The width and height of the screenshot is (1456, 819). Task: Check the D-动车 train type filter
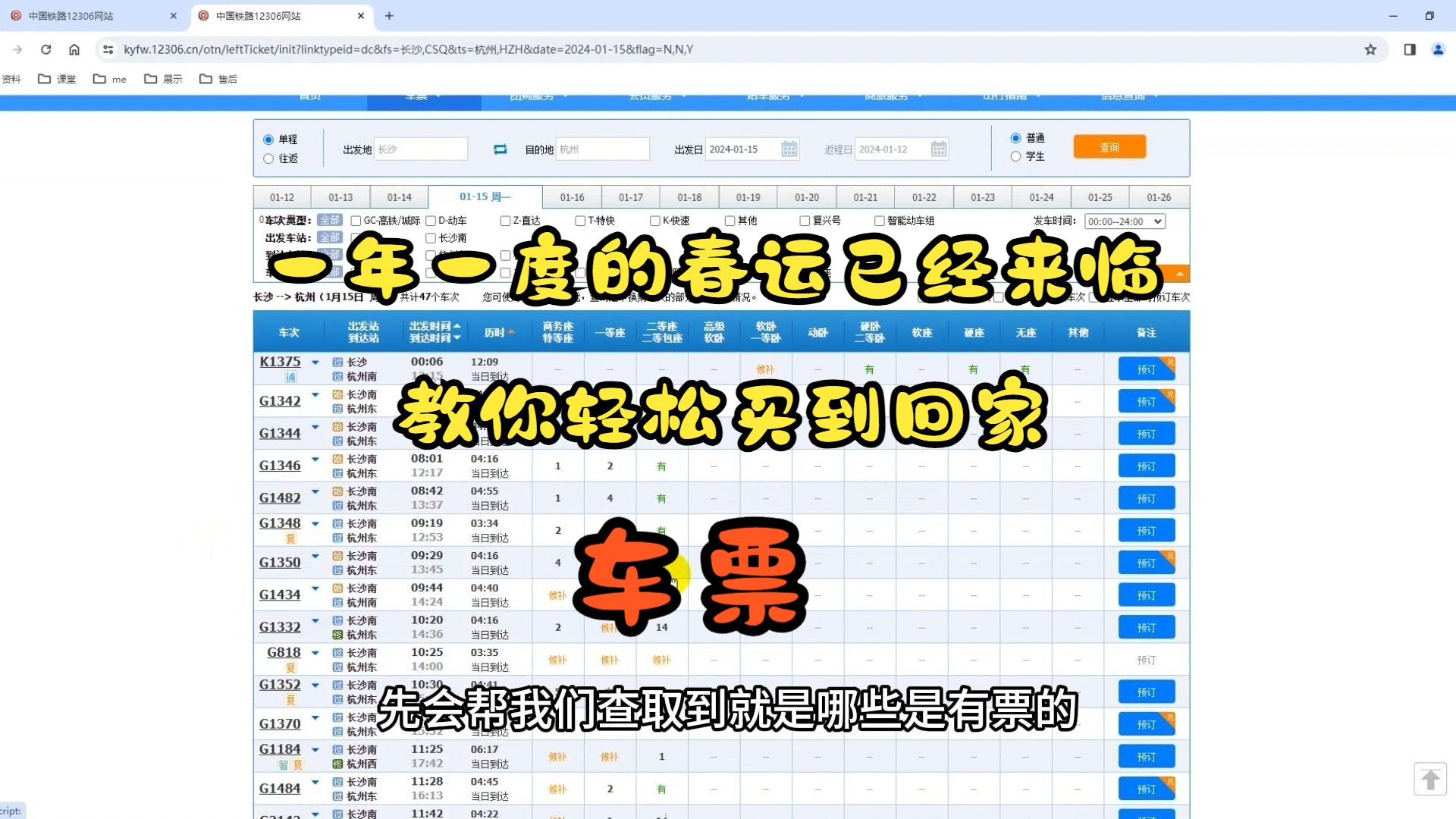point(430,221)
